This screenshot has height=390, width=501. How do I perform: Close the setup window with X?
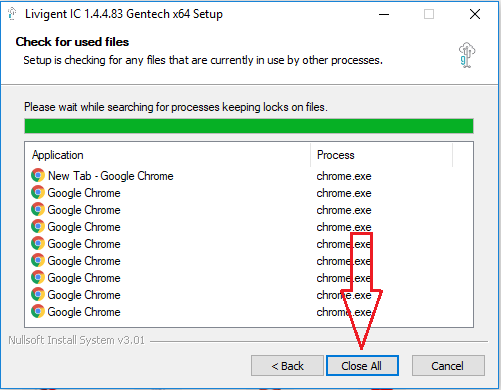click(x=475, y=14)
